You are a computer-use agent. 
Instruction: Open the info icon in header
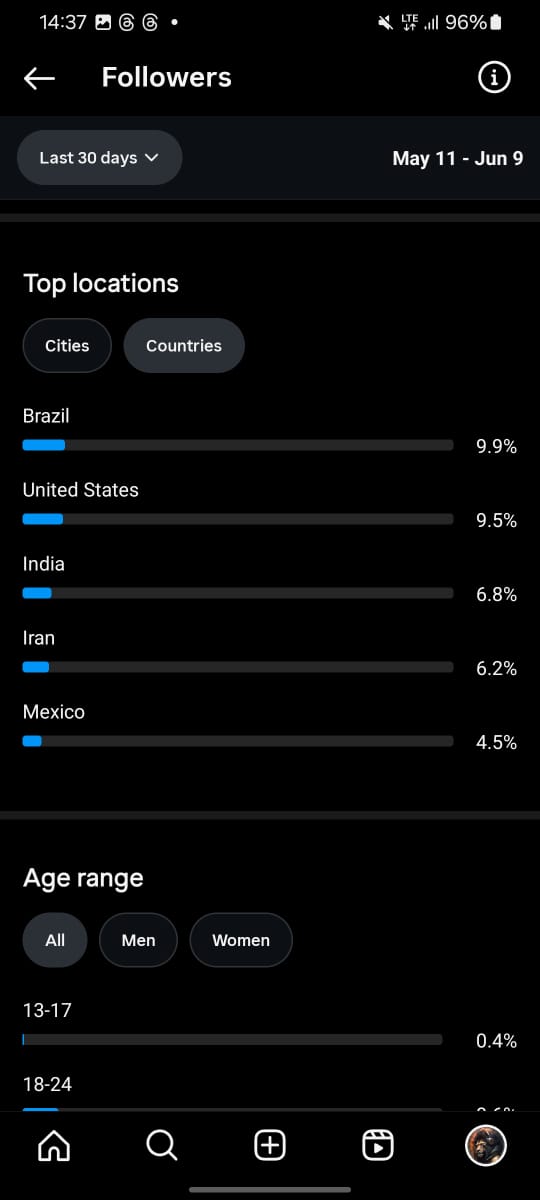pyautogui.click(x=494, y=77)
